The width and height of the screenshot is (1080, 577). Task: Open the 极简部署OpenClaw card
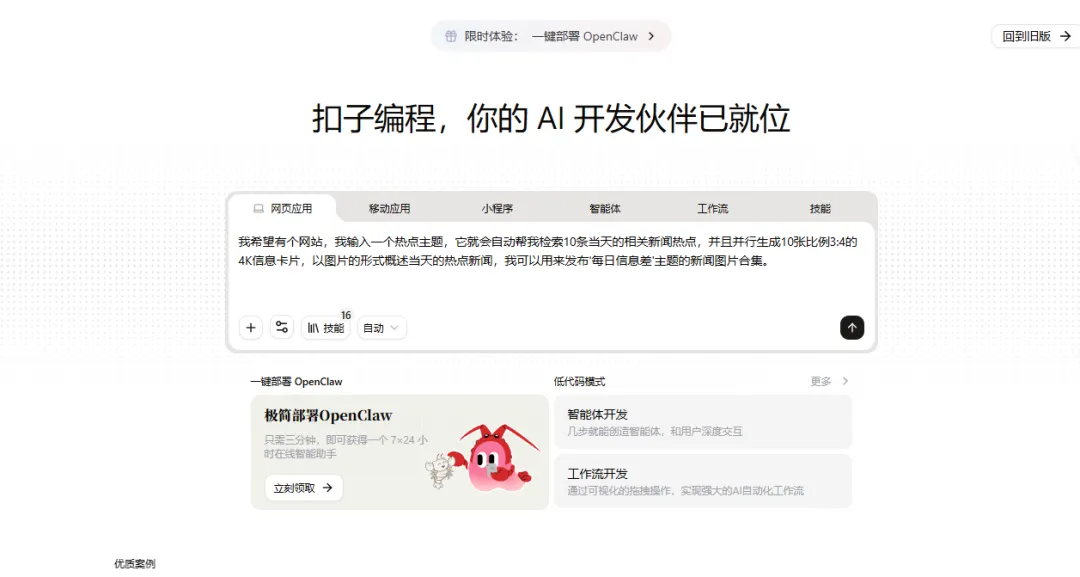coord(399,452)
